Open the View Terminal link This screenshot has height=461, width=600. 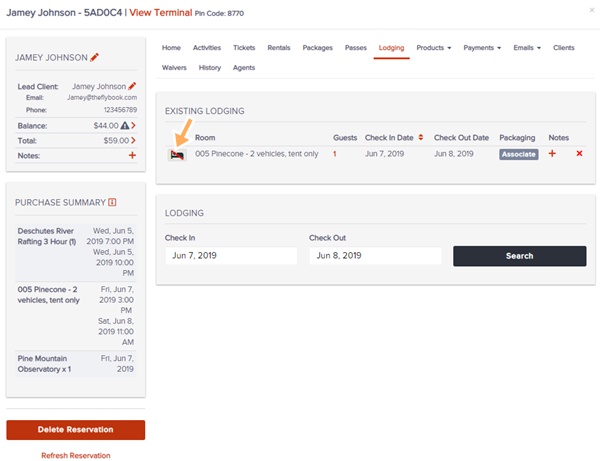pos(160,13)
